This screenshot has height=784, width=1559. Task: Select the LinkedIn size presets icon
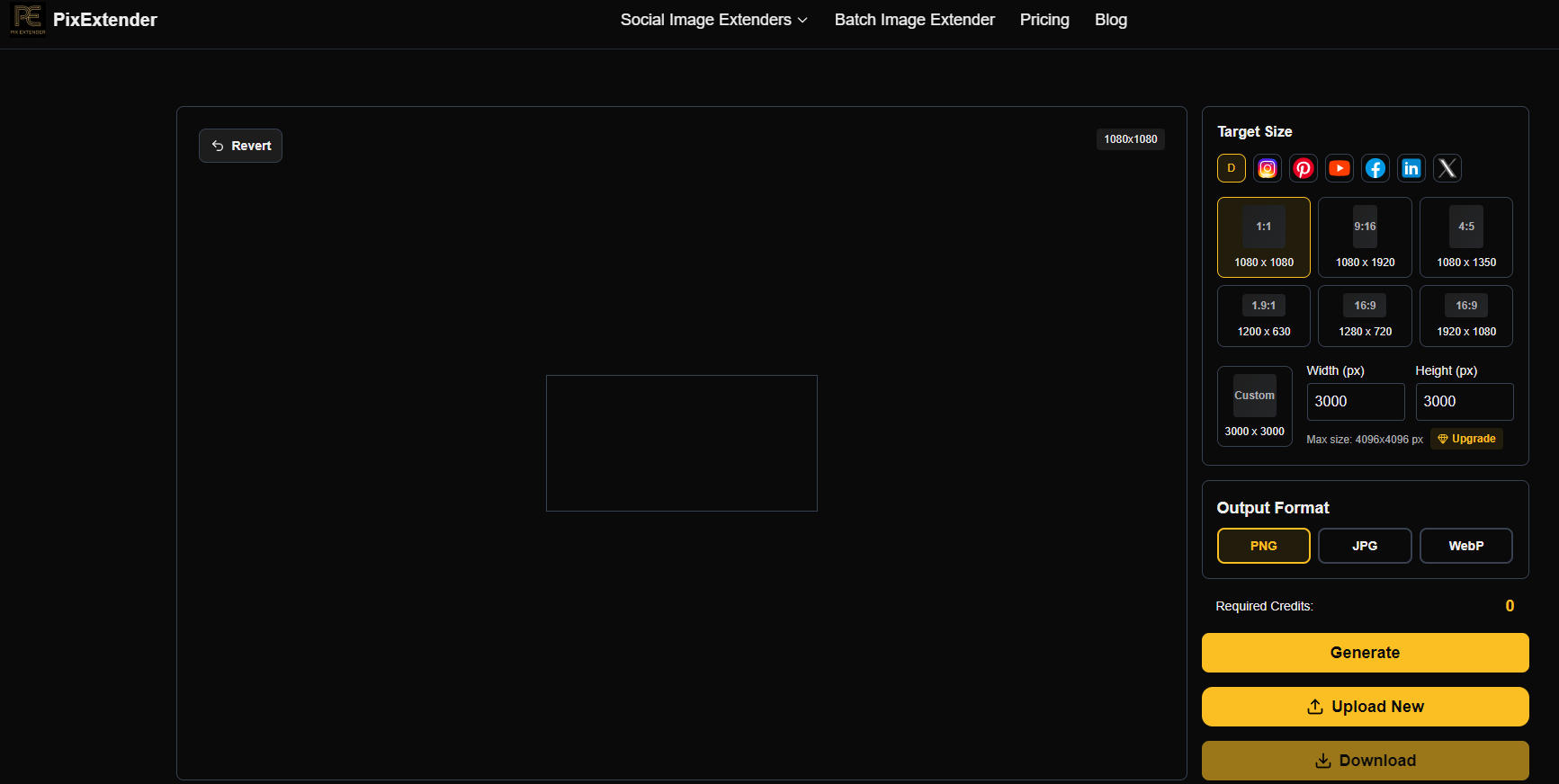[1411, 168]
